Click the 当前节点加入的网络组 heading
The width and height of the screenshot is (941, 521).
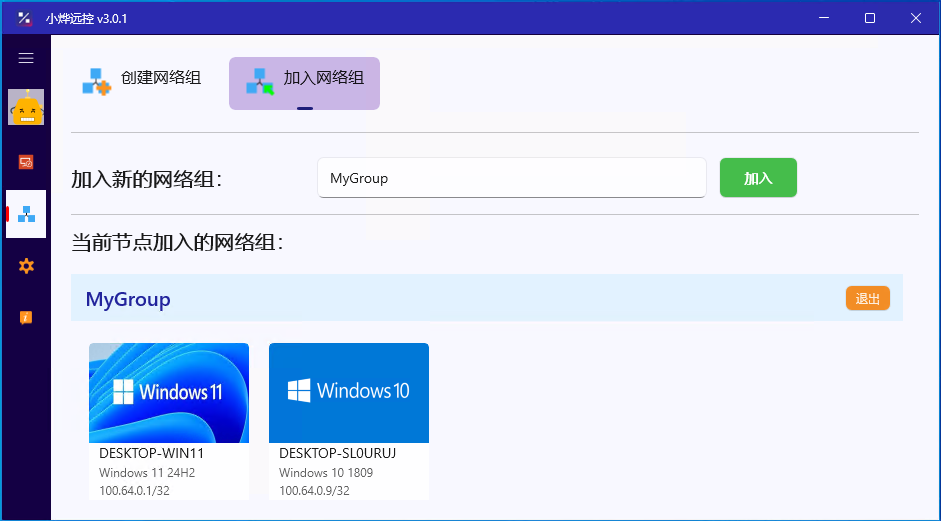pyautogui.click(x=177, y=242)
